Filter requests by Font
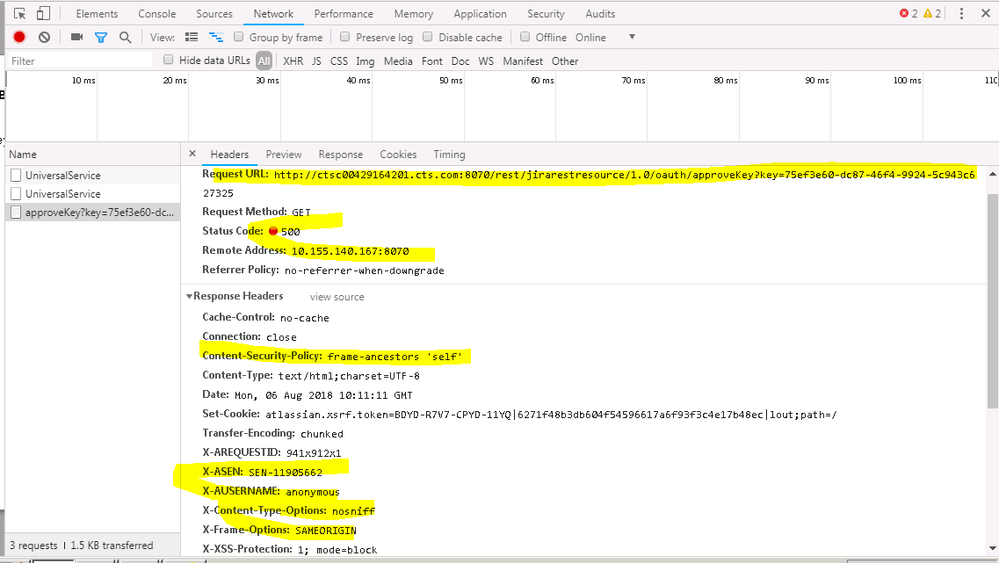The image size is (999, 563). (x=432, y=61)
